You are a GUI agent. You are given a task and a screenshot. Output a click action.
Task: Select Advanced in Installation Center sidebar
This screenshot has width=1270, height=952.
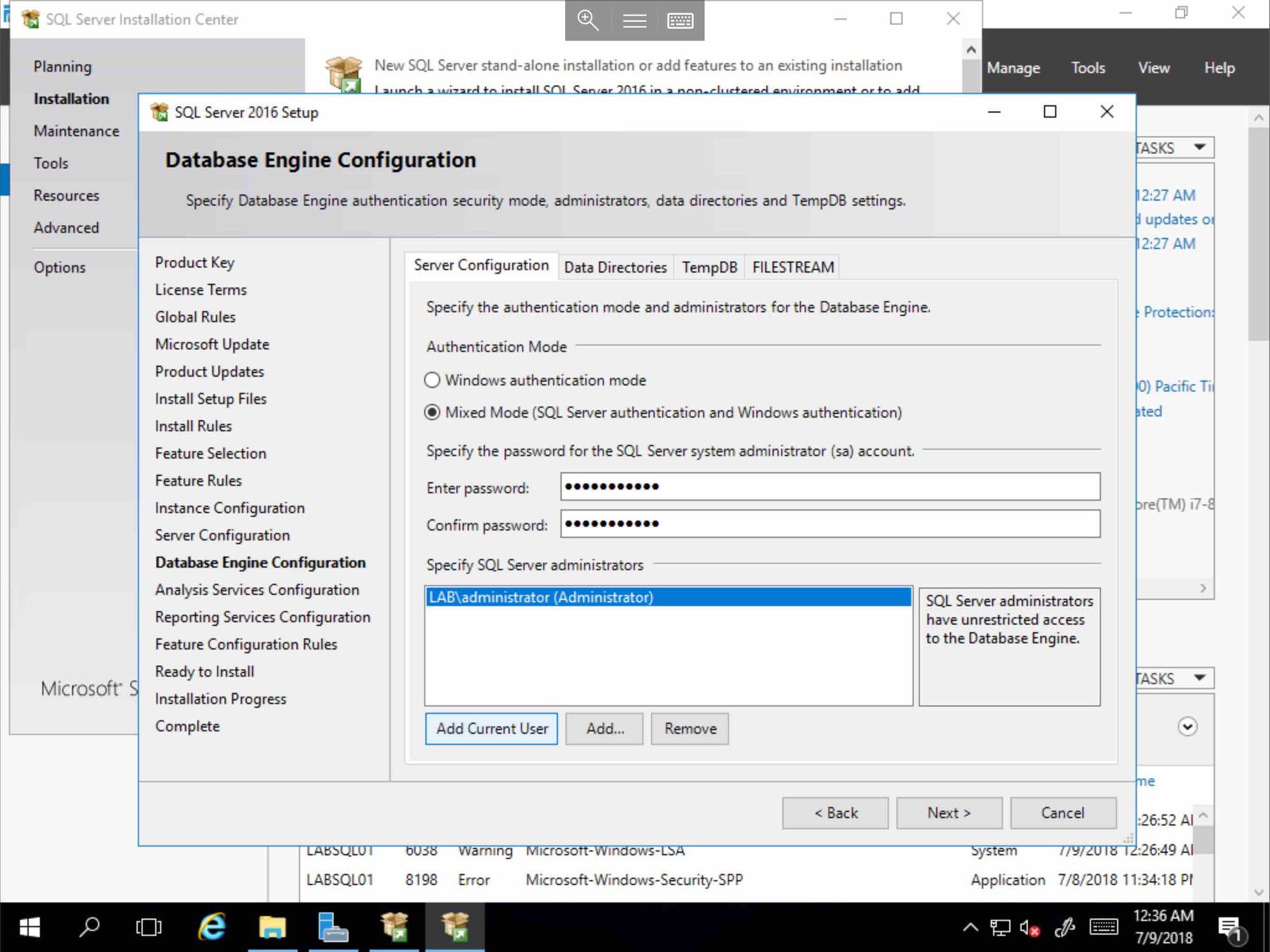pyautogui.click(x=66, y=228)
